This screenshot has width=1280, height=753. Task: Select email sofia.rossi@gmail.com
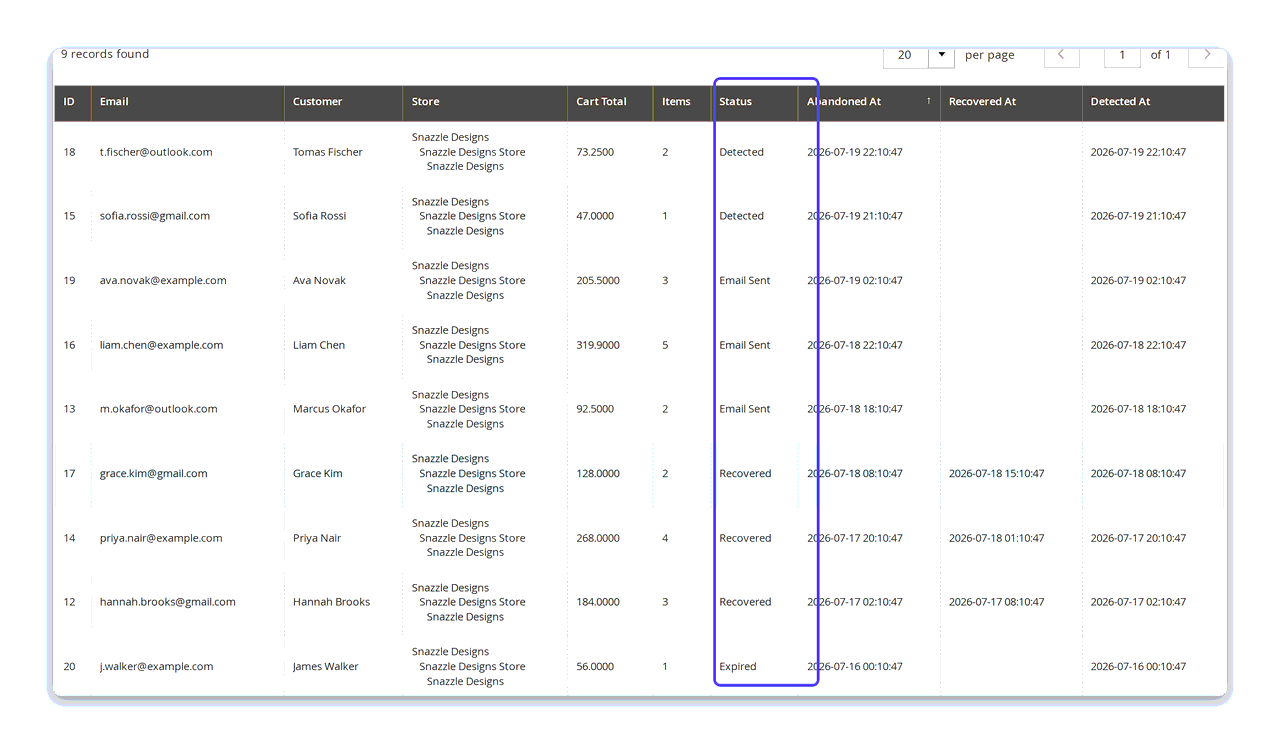[155, 216]
